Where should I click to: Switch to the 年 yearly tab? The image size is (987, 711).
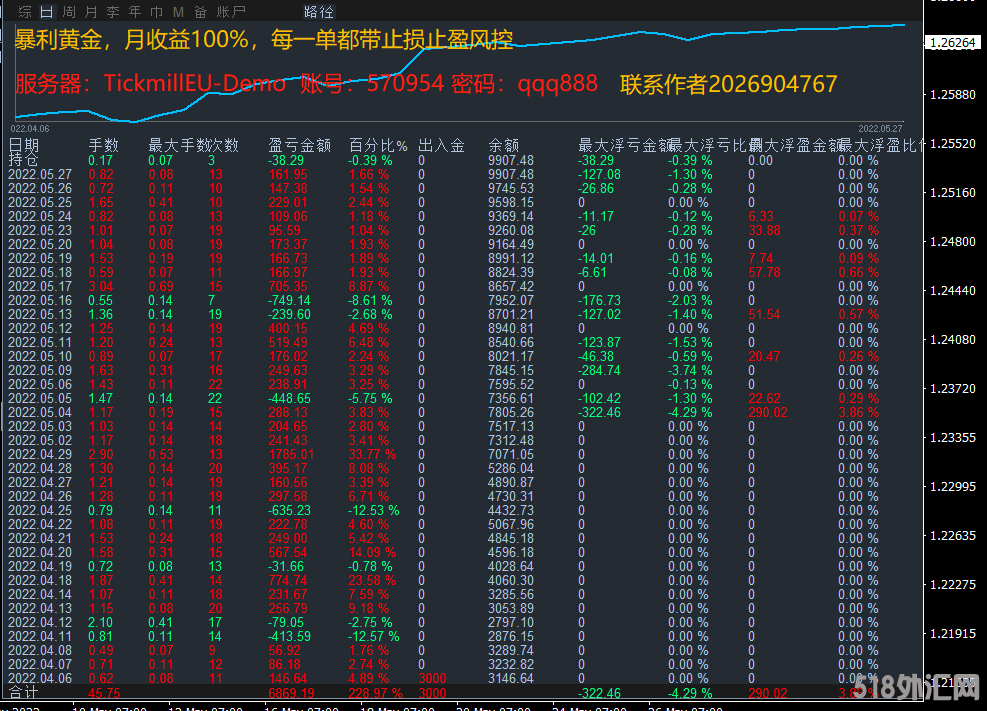[x=135, y=11]
